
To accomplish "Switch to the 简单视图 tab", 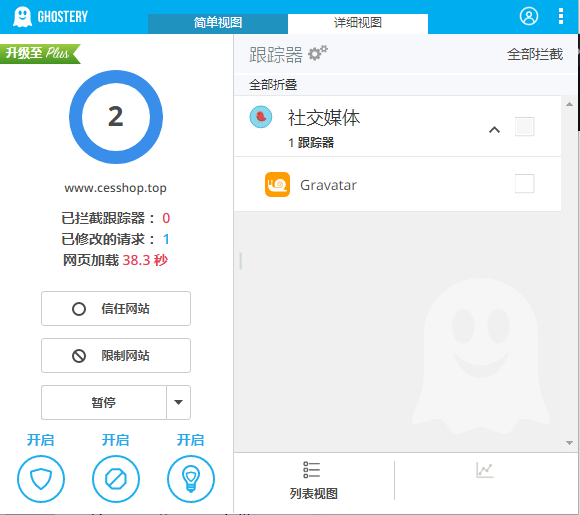I will tap(218, 23).
